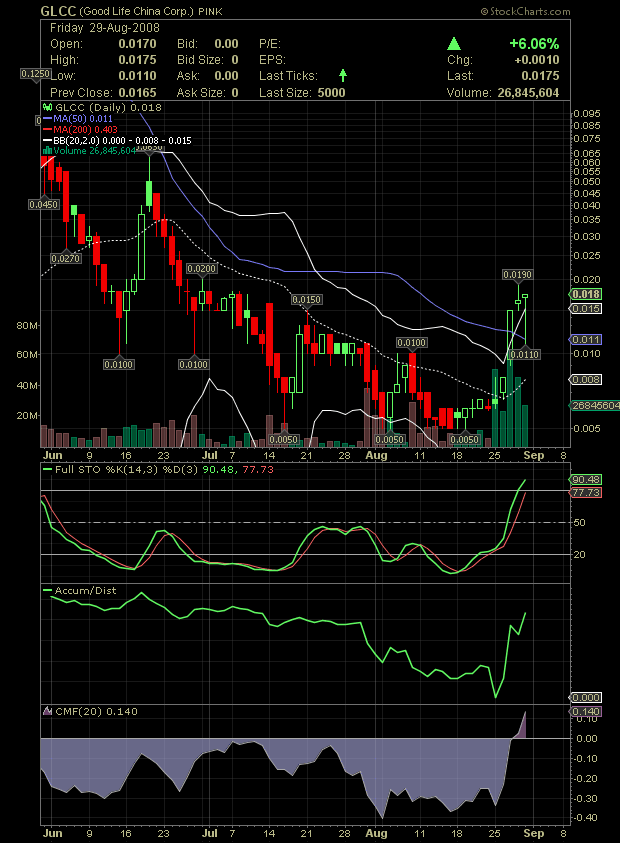The image size is (620, 843).
Task: Click the Open value 0.0170
Action: pos(138,44)
